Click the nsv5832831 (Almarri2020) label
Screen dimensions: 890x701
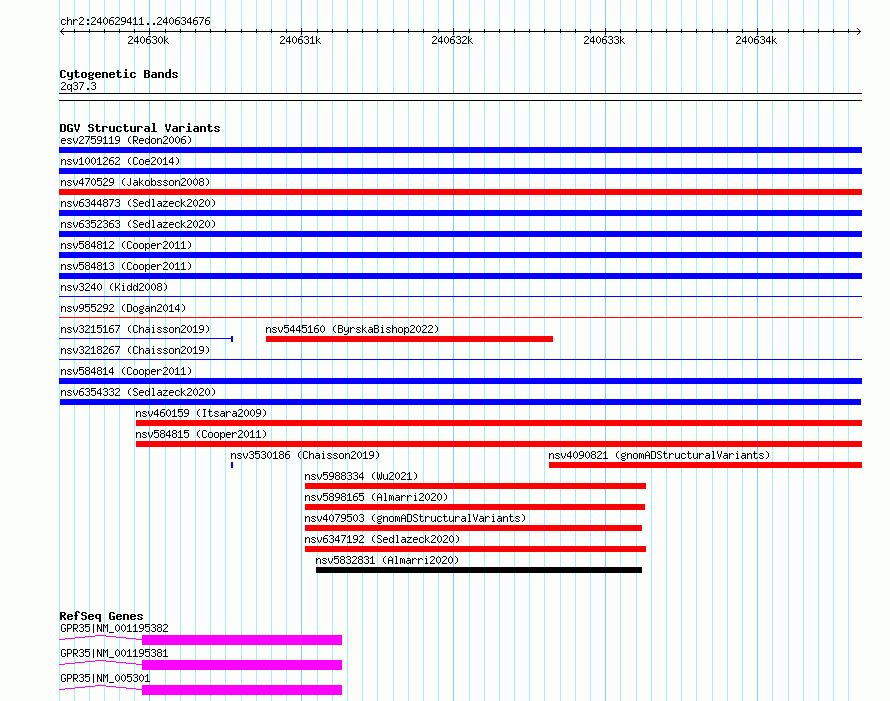[387, 560]
